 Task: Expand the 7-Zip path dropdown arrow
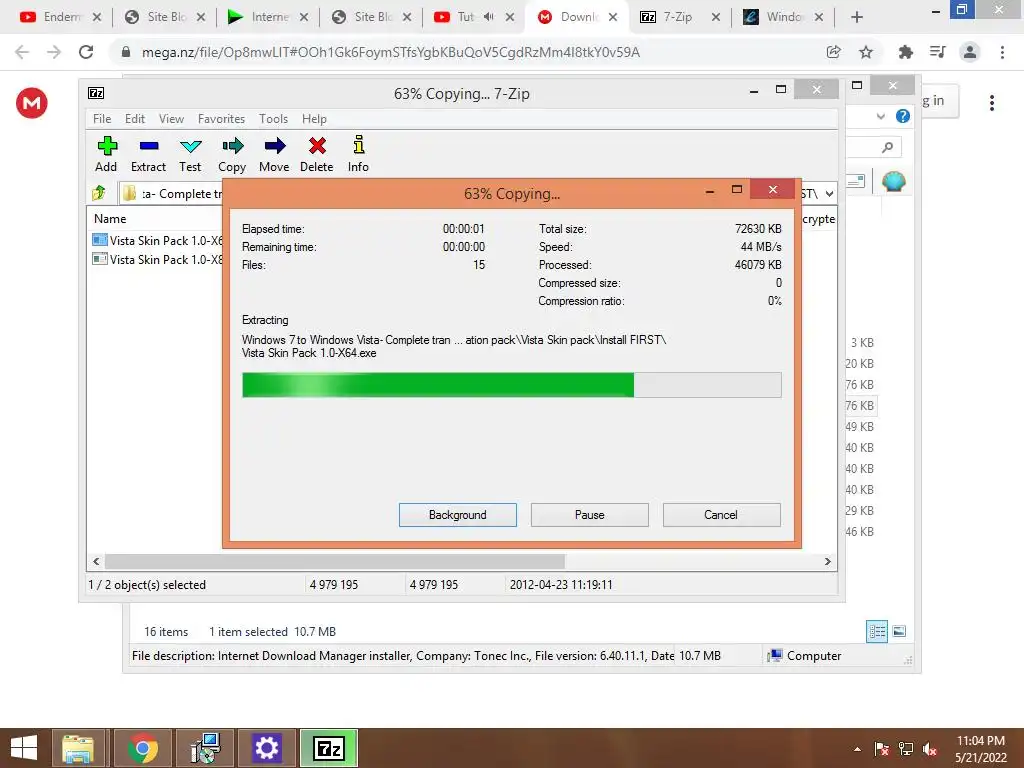(829, 194)
